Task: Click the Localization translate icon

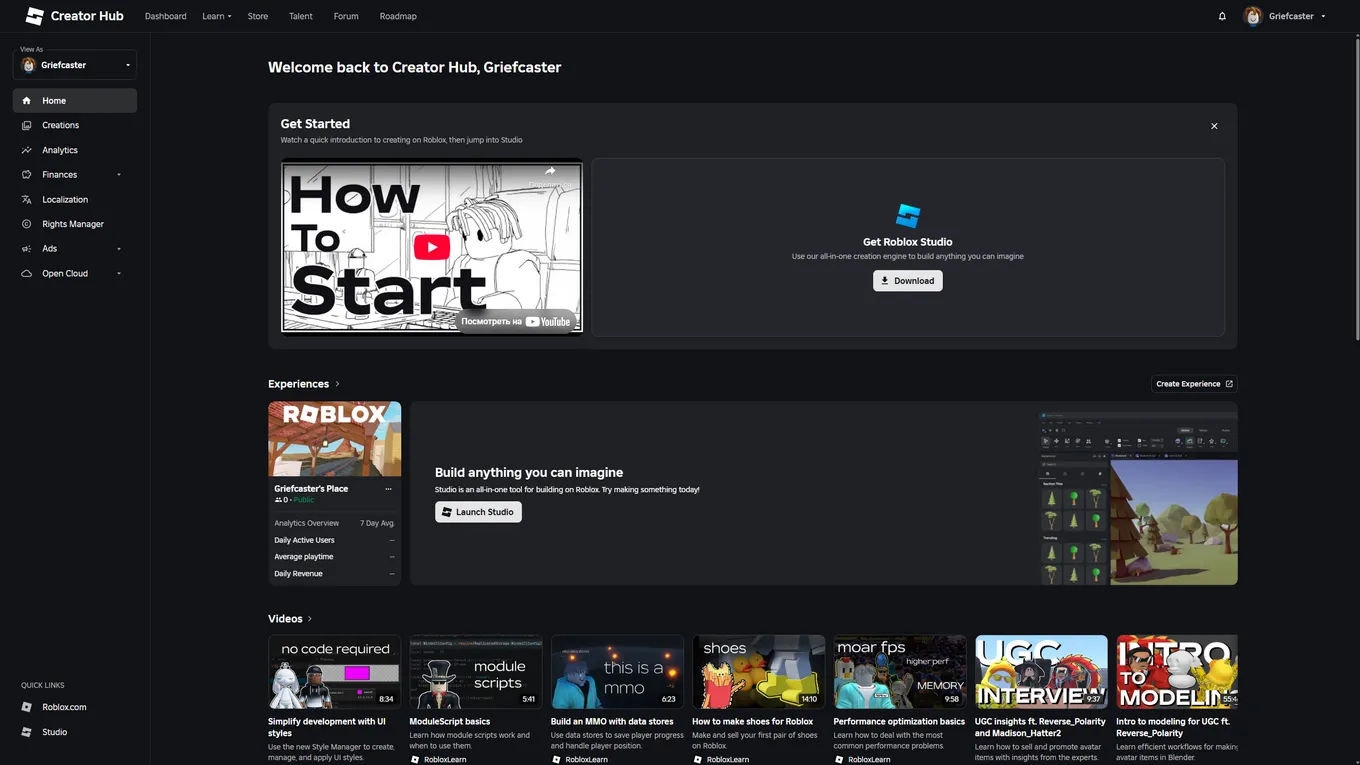Action: click(26, 200)
